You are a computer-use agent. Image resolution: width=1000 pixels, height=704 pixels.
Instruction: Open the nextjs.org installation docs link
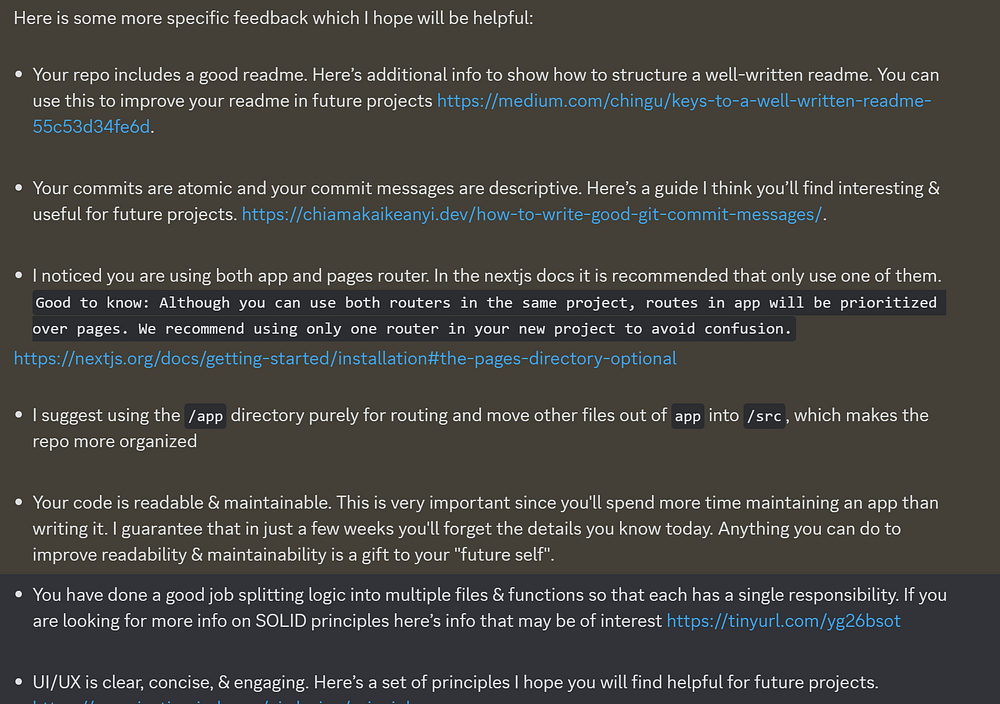coord(345,358)
